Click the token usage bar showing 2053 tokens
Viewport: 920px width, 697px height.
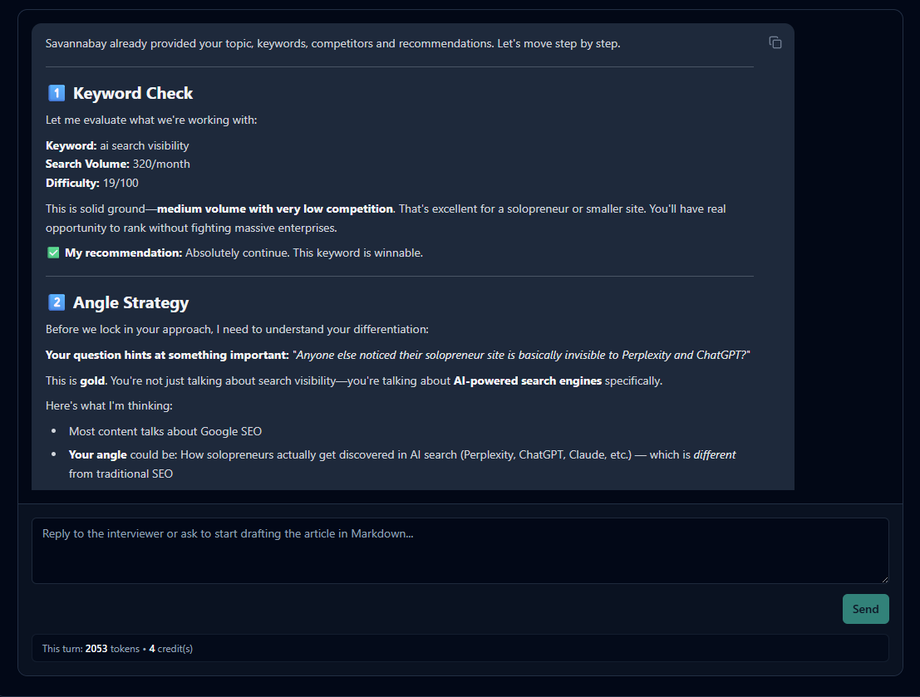tap(460, 648)
